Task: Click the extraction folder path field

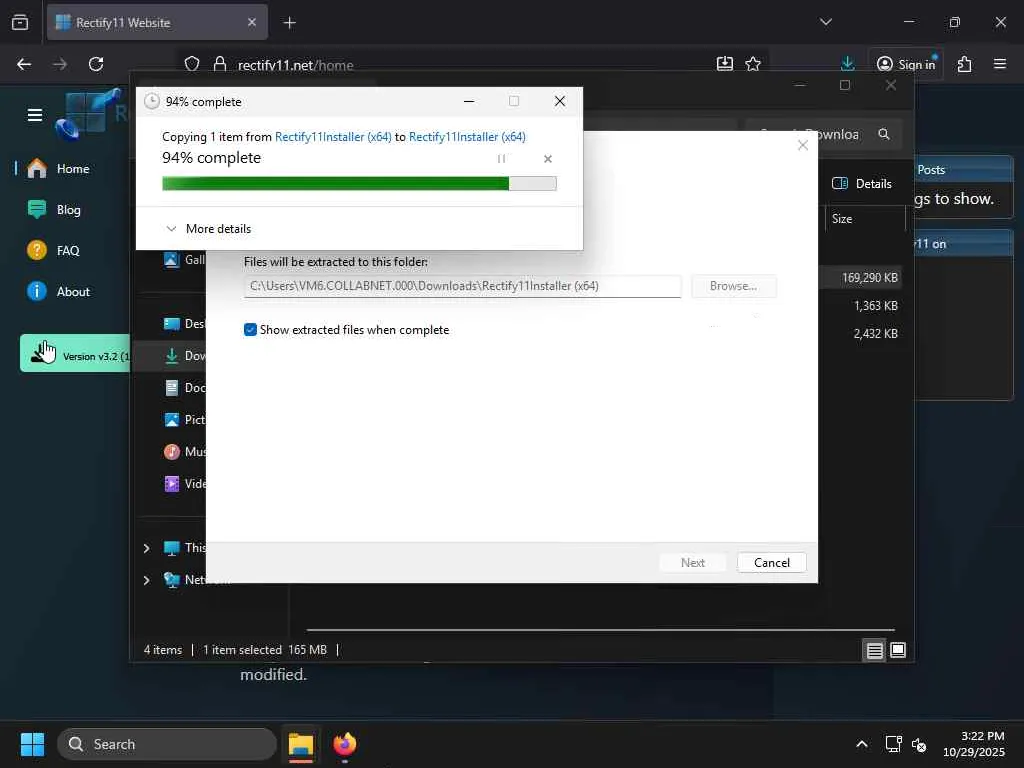Action: click(x=462, y=286)
